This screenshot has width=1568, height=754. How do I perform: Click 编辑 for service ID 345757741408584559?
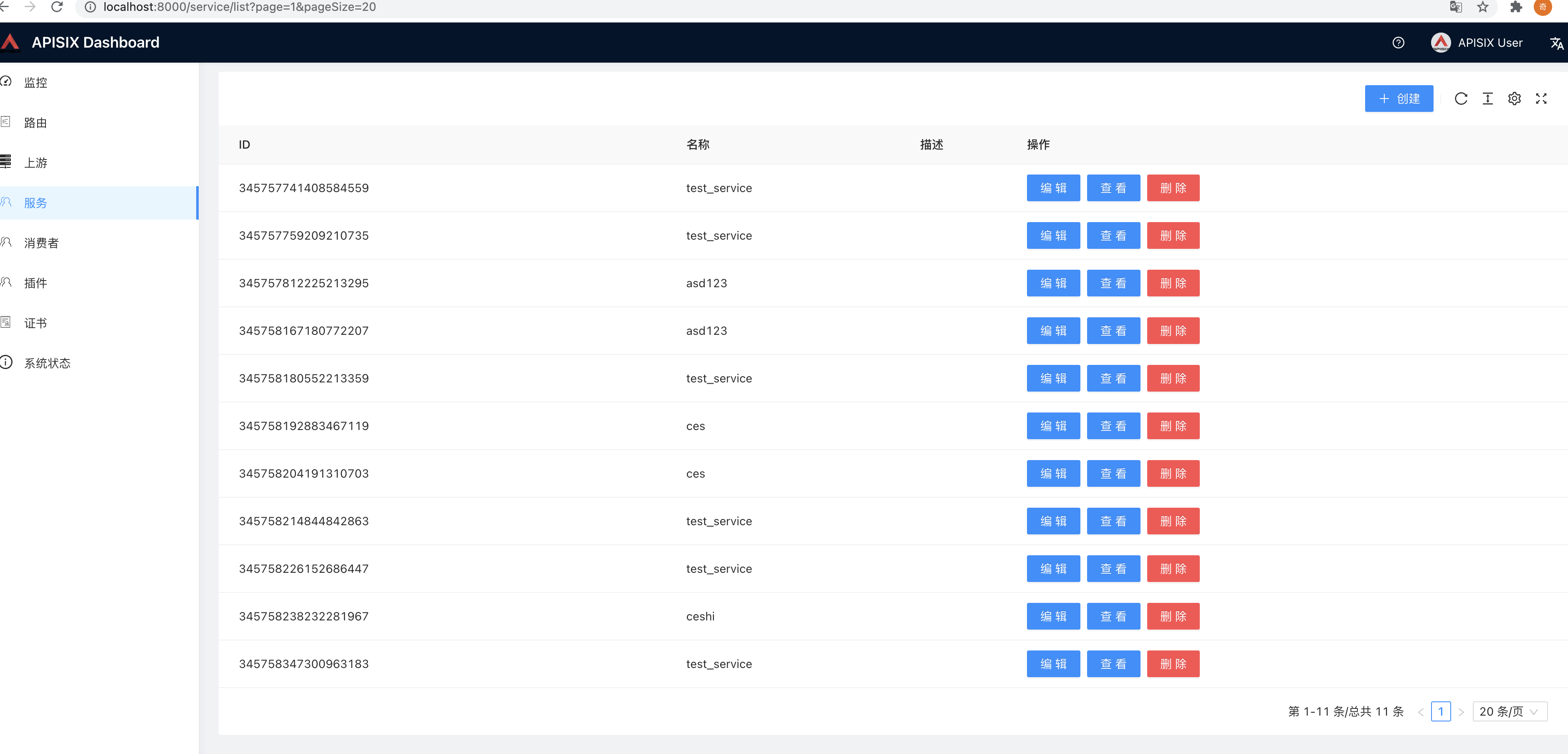coord(1052,188)
